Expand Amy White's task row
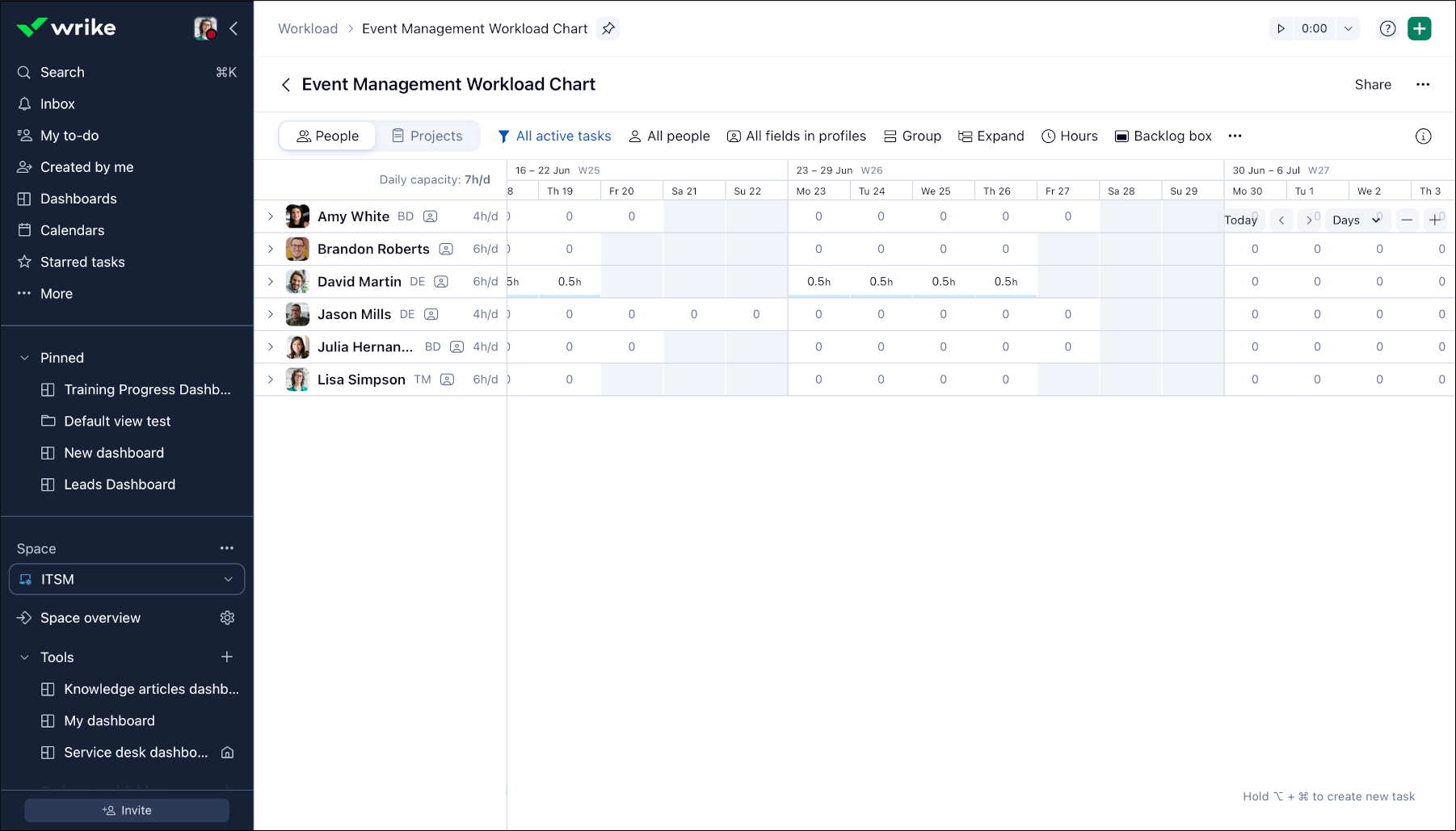Viewport: 1456px width, 831px height. coord(270,216)
